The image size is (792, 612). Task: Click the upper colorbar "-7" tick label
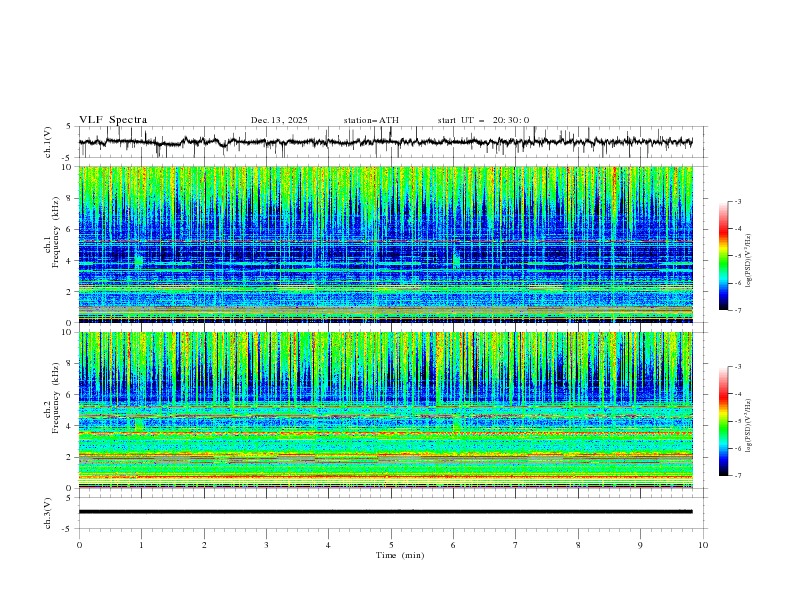pyautogui.click(x=738, y=310)
